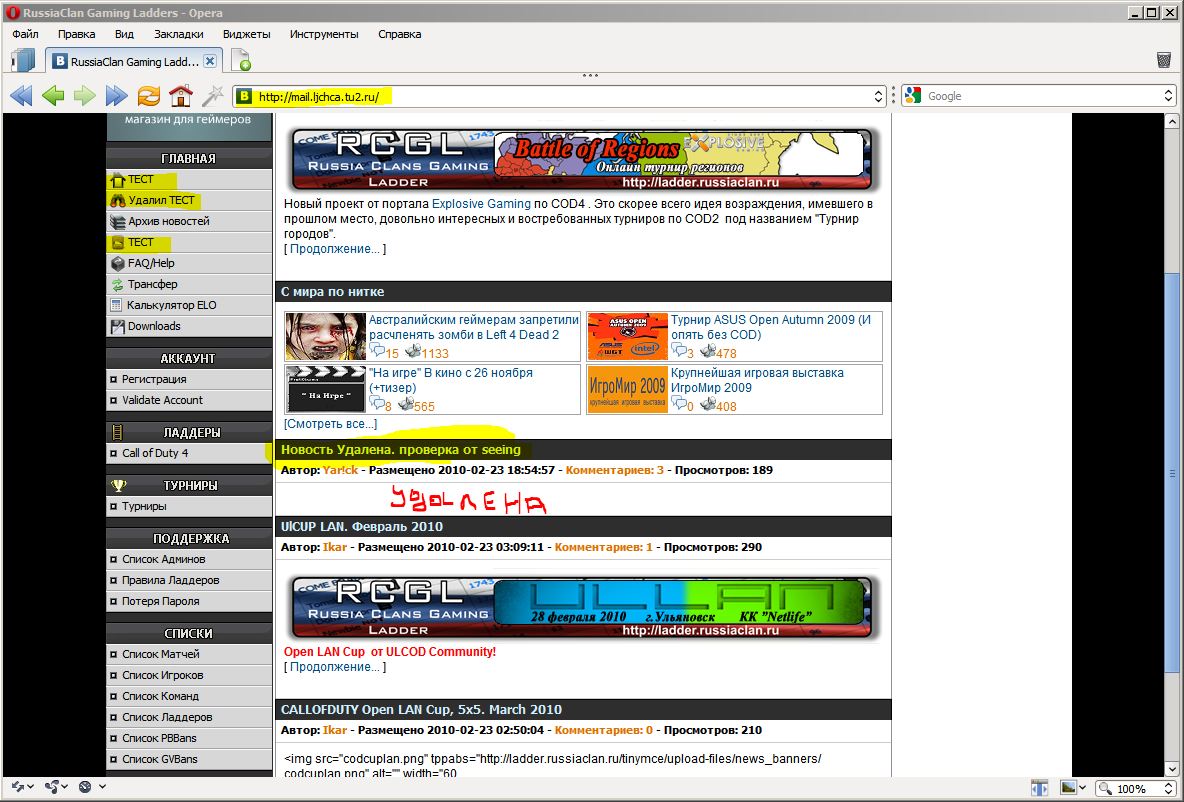Click the Смотреть все link
The width and height of the screenshot is (1184, 802).
click(x=330, y=424)
